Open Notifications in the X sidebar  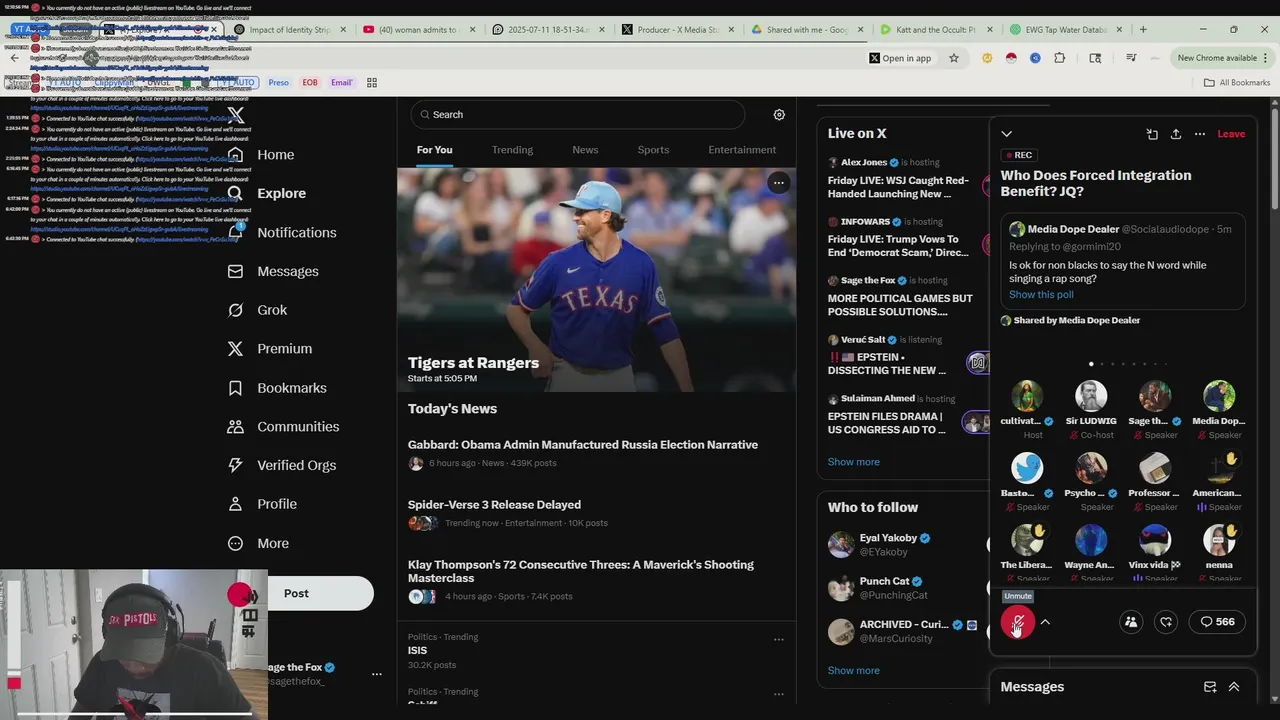282,232
